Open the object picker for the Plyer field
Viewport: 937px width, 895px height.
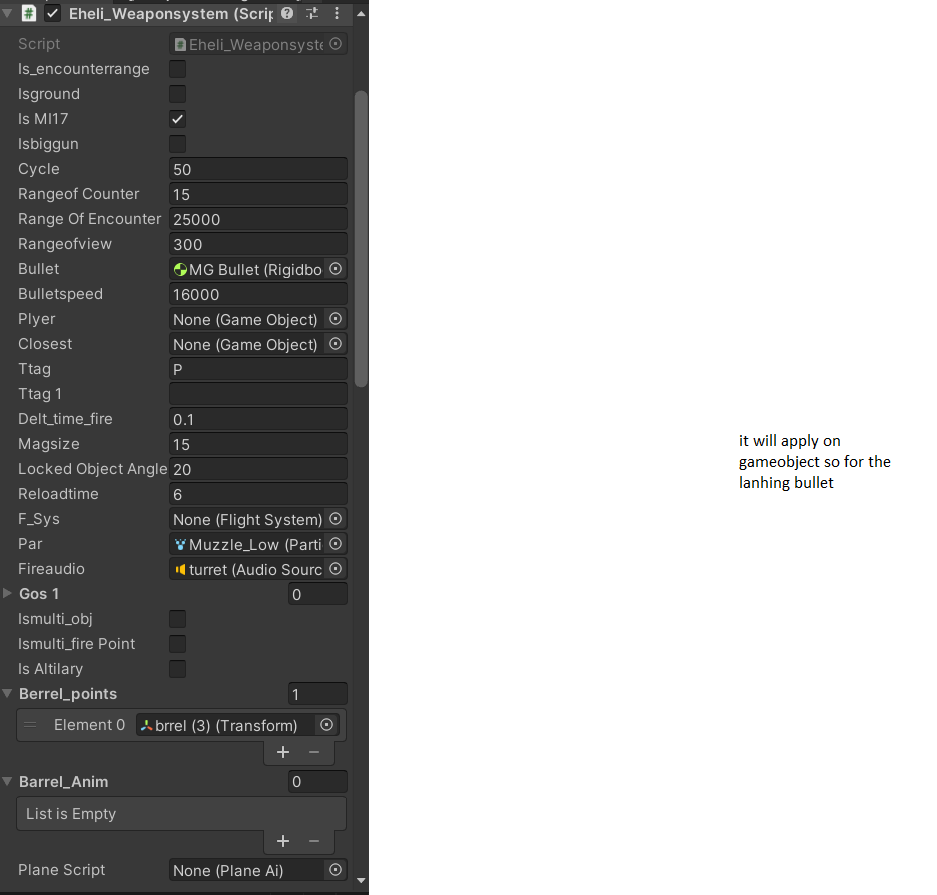click(x=337, y=319)
